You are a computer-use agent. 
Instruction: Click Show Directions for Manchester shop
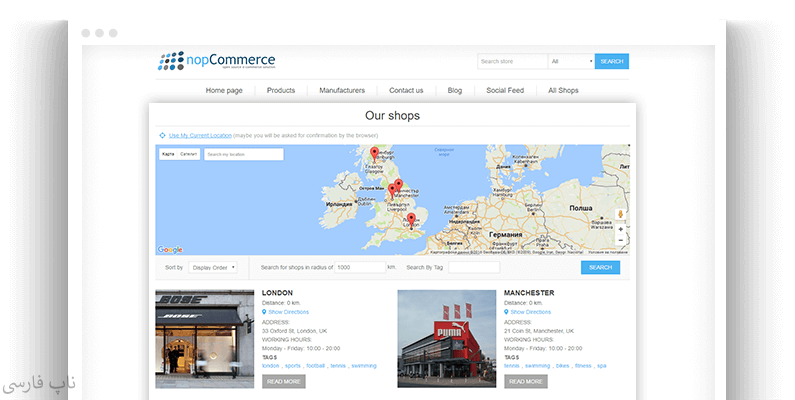pos(530,312)
